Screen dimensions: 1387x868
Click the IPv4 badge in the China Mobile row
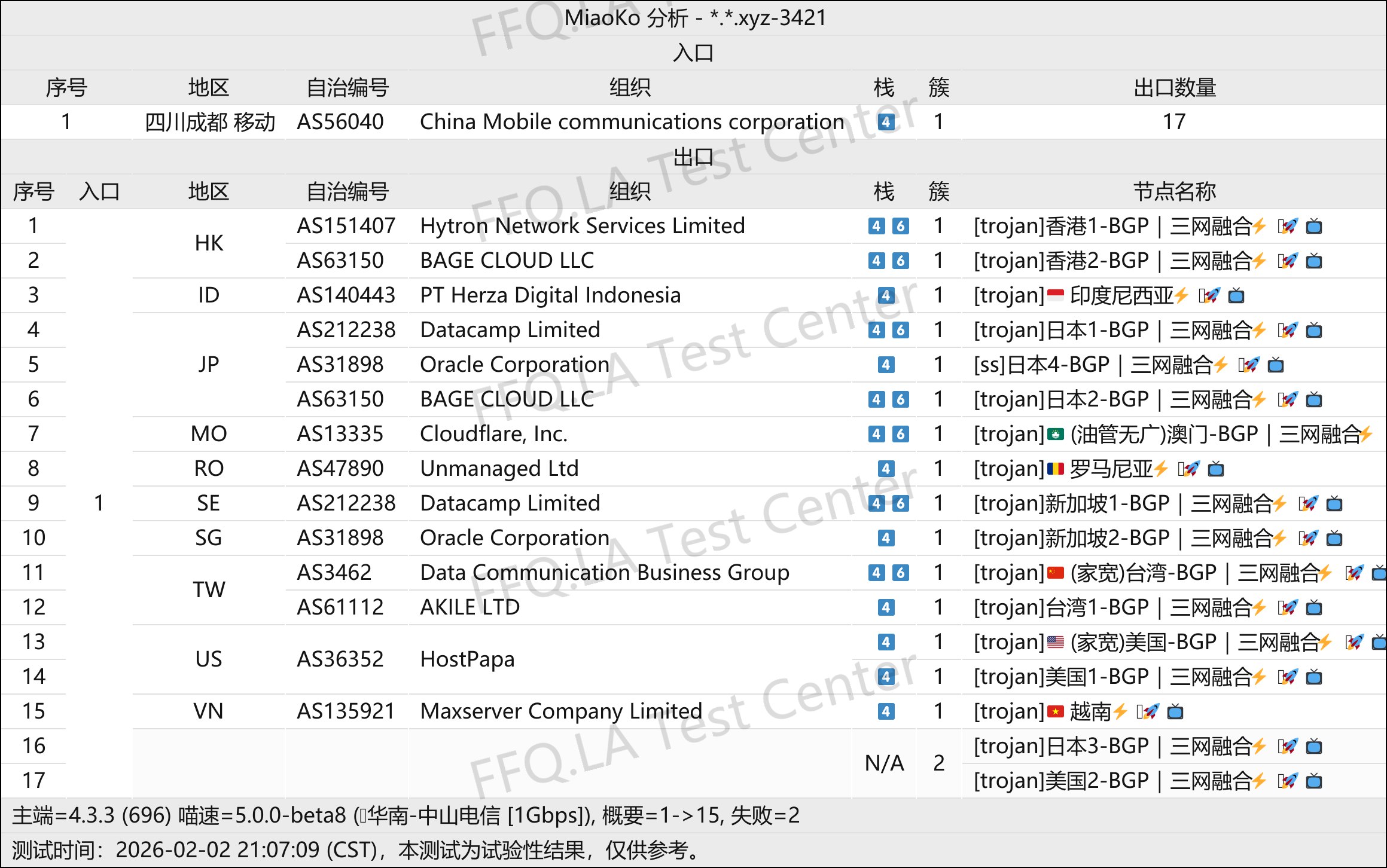(x=886, y=122)
